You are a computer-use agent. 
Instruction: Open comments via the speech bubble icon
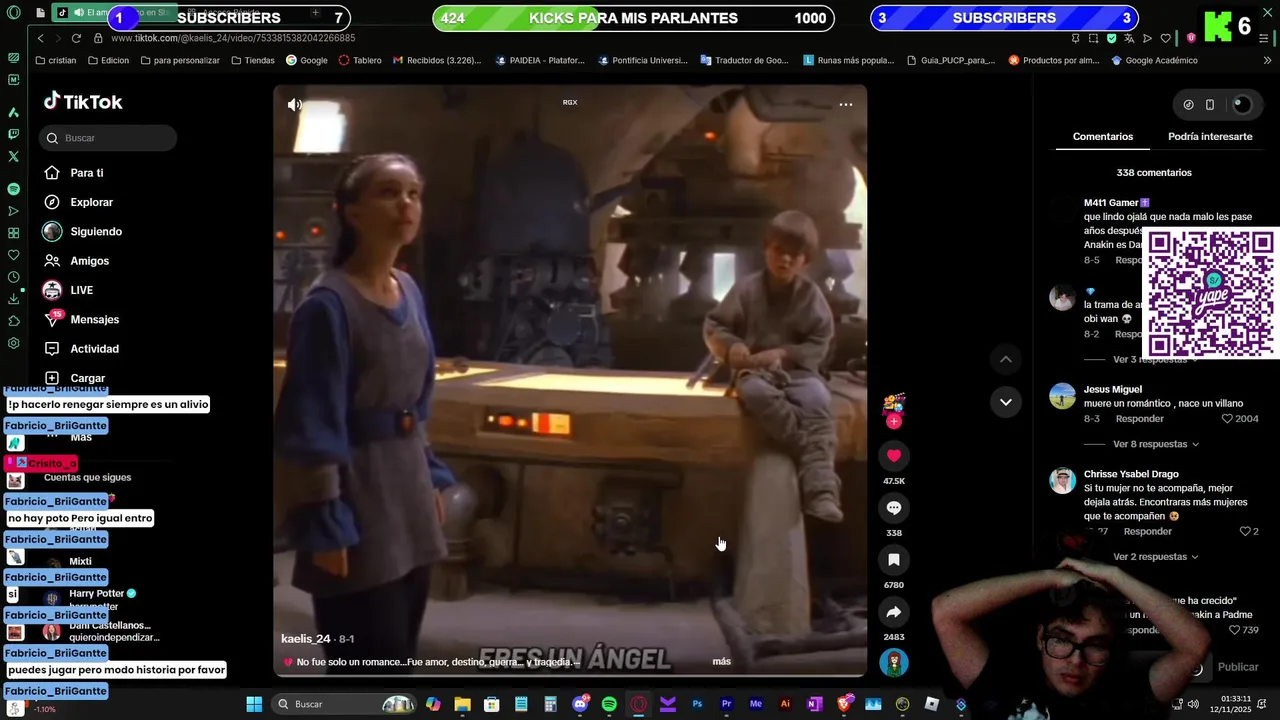(x=894, y=508)
